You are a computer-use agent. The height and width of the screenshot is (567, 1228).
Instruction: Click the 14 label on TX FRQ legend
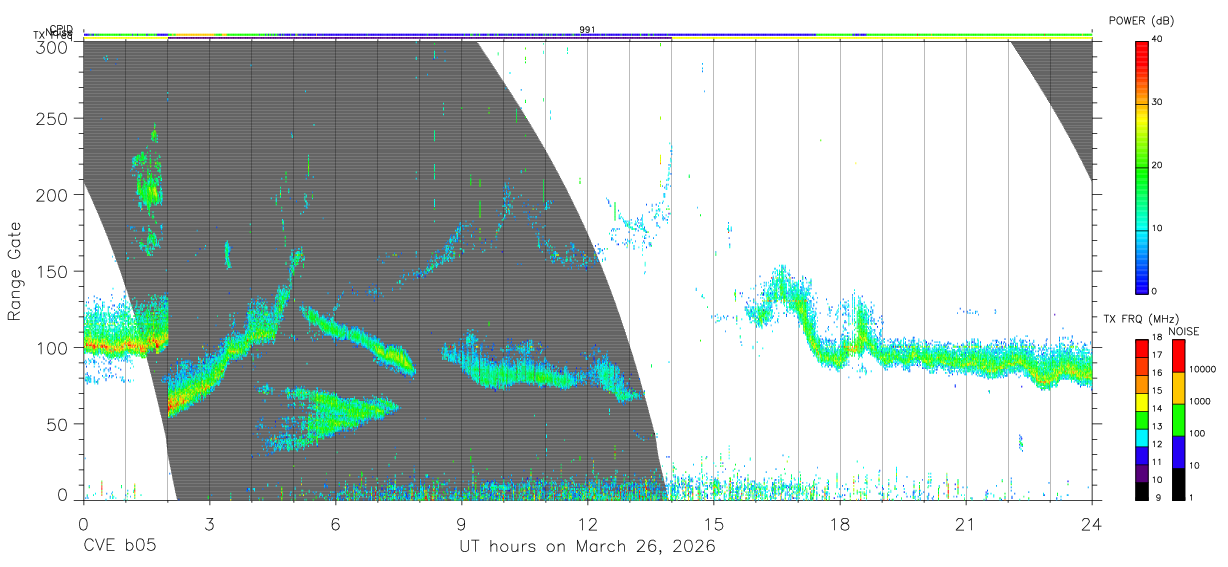1156,409
